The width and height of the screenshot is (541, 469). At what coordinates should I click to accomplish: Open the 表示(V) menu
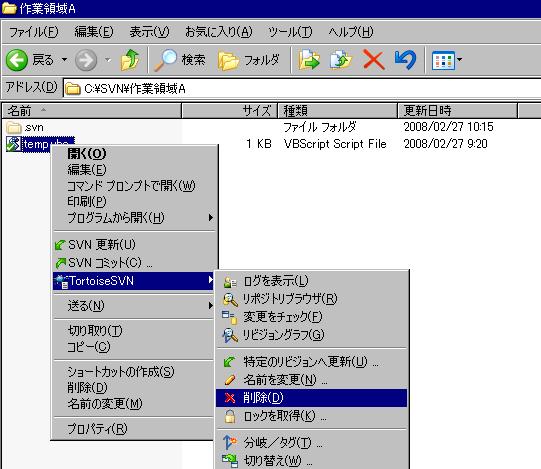[x=149, y=32]
